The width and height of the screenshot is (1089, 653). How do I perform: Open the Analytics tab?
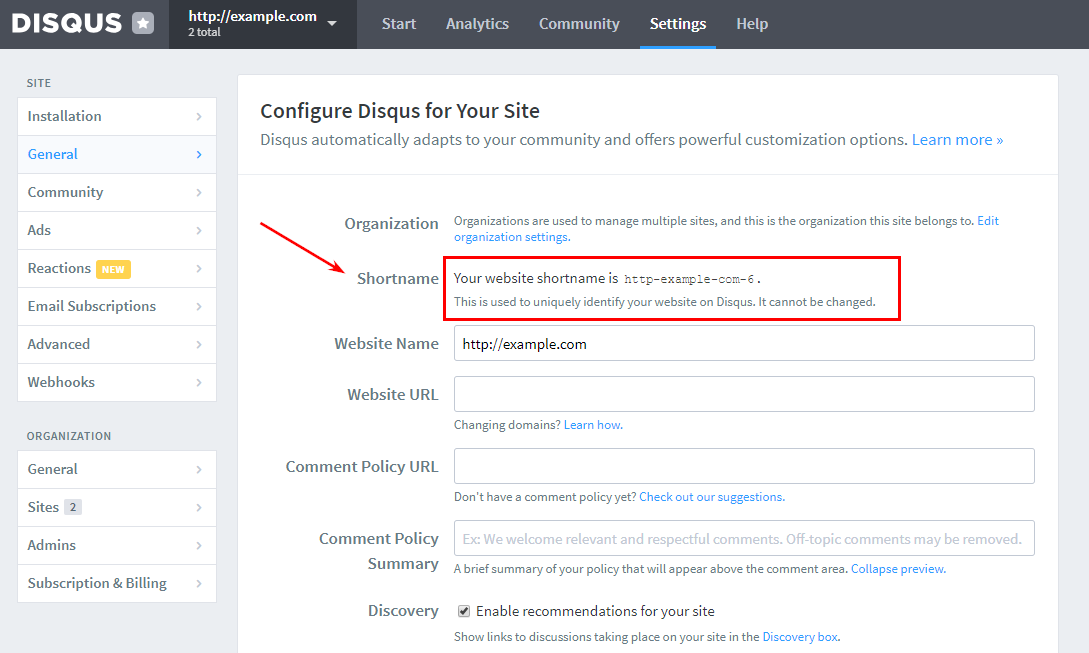pos(477,24)
